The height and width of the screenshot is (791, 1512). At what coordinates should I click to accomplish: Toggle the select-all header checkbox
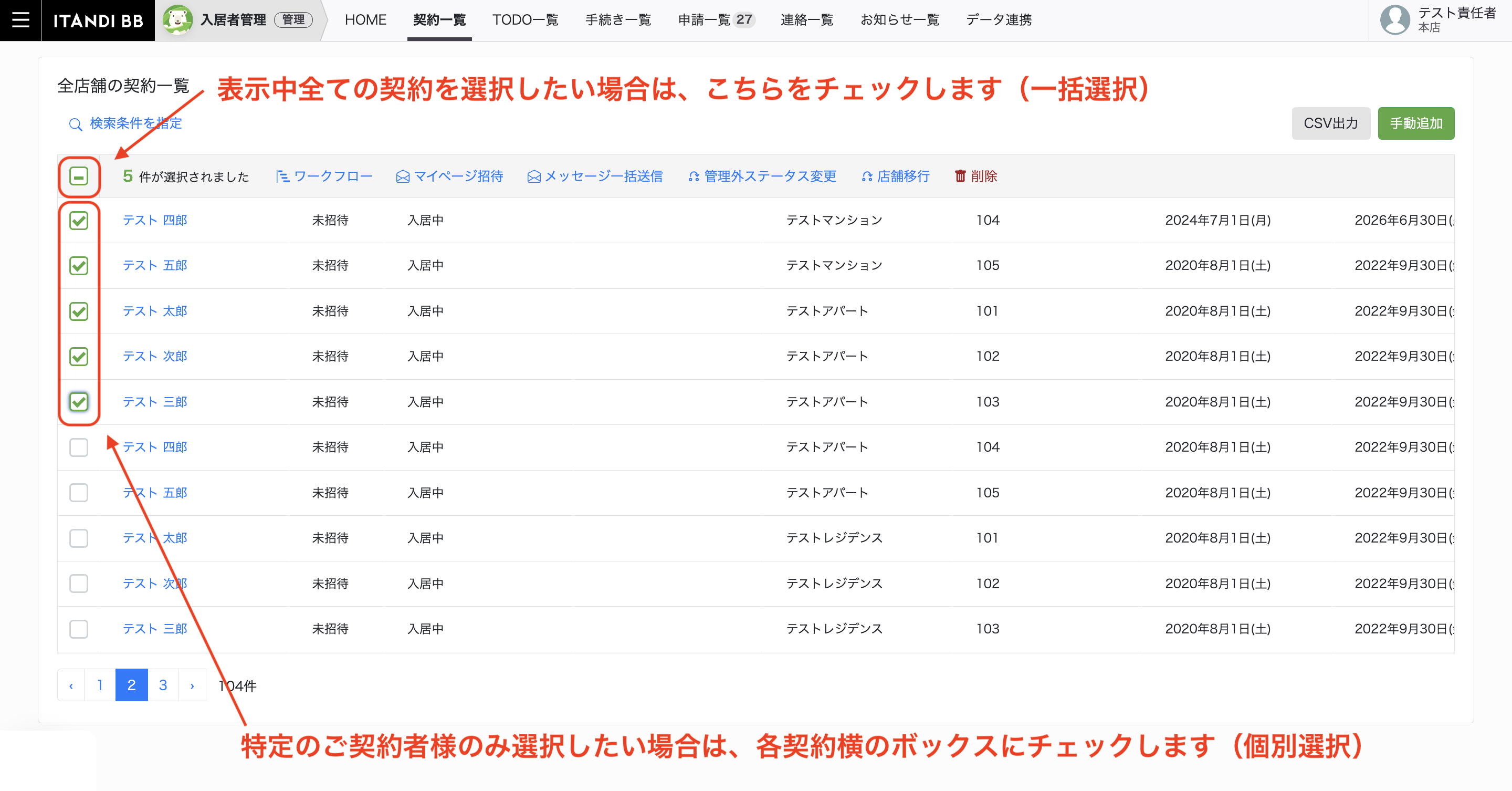[79, 176]
